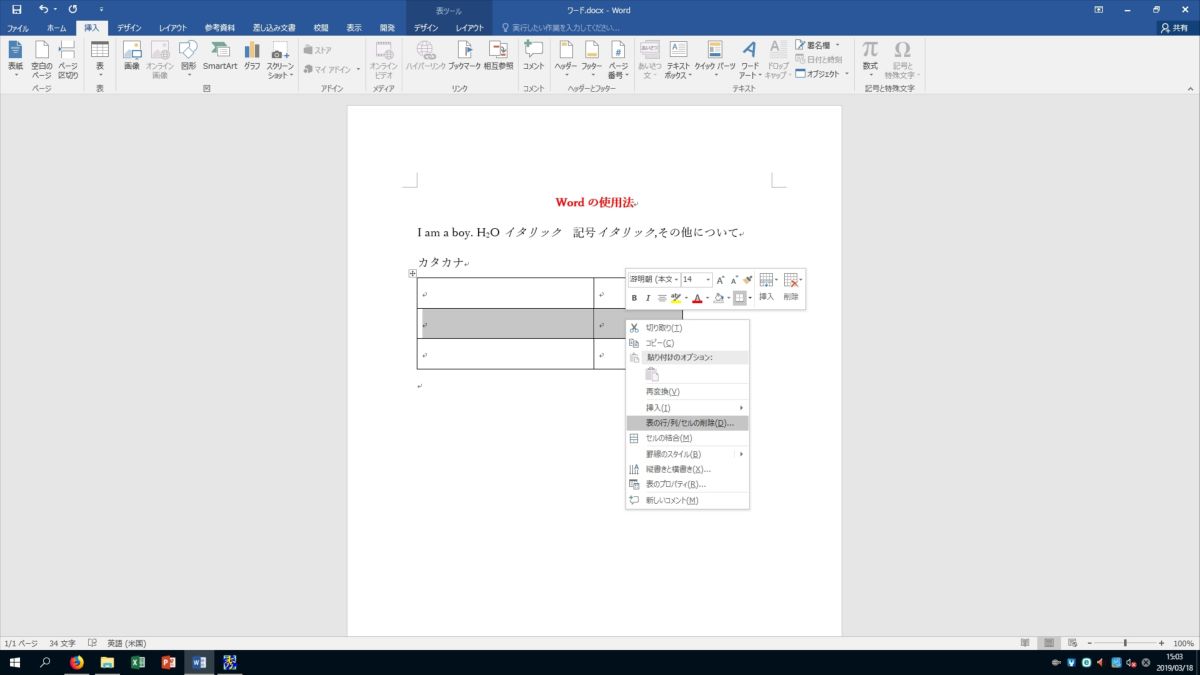Choose コピー (Copy) from context menu

click(687, 343)
